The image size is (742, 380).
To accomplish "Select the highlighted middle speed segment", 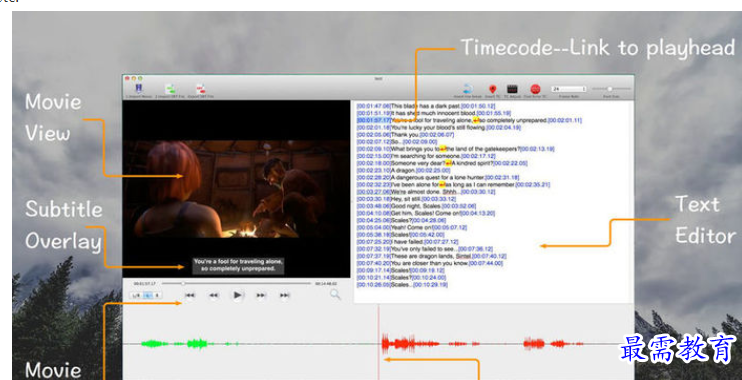I will (147, 295).
